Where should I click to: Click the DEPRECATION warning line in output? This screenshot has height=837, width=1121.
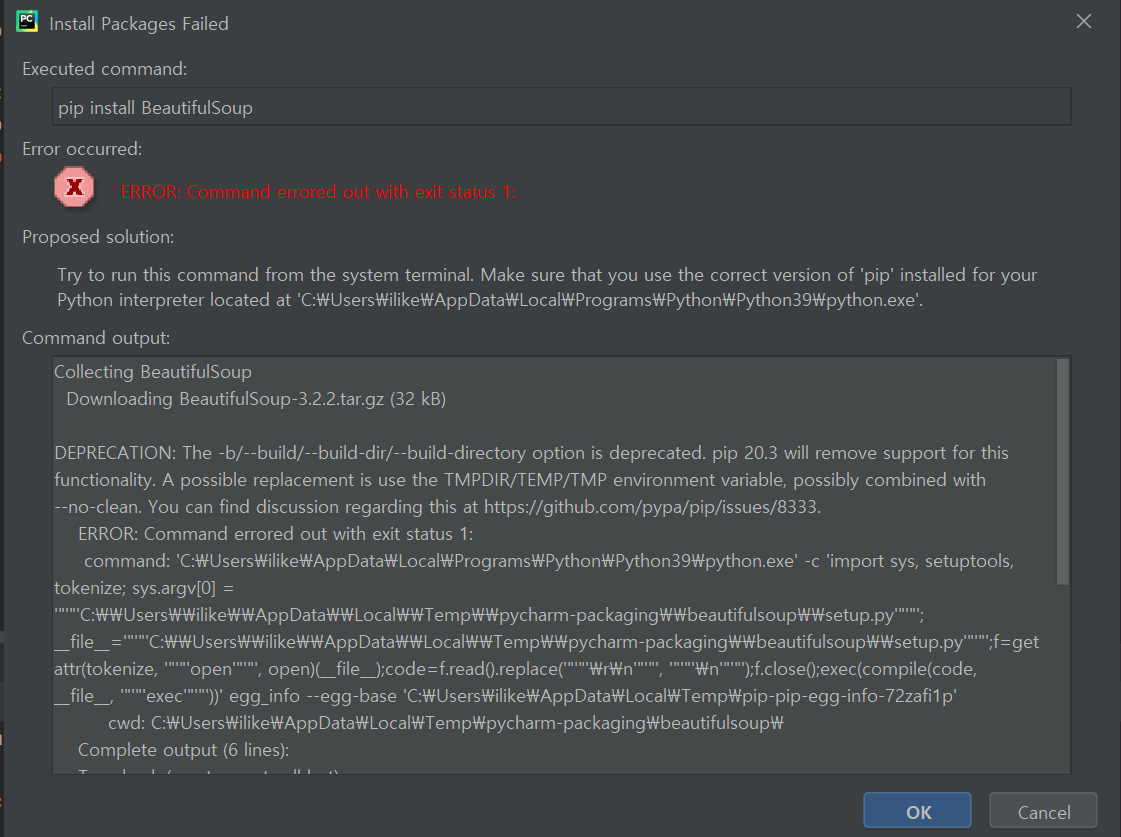coord(530,453)
